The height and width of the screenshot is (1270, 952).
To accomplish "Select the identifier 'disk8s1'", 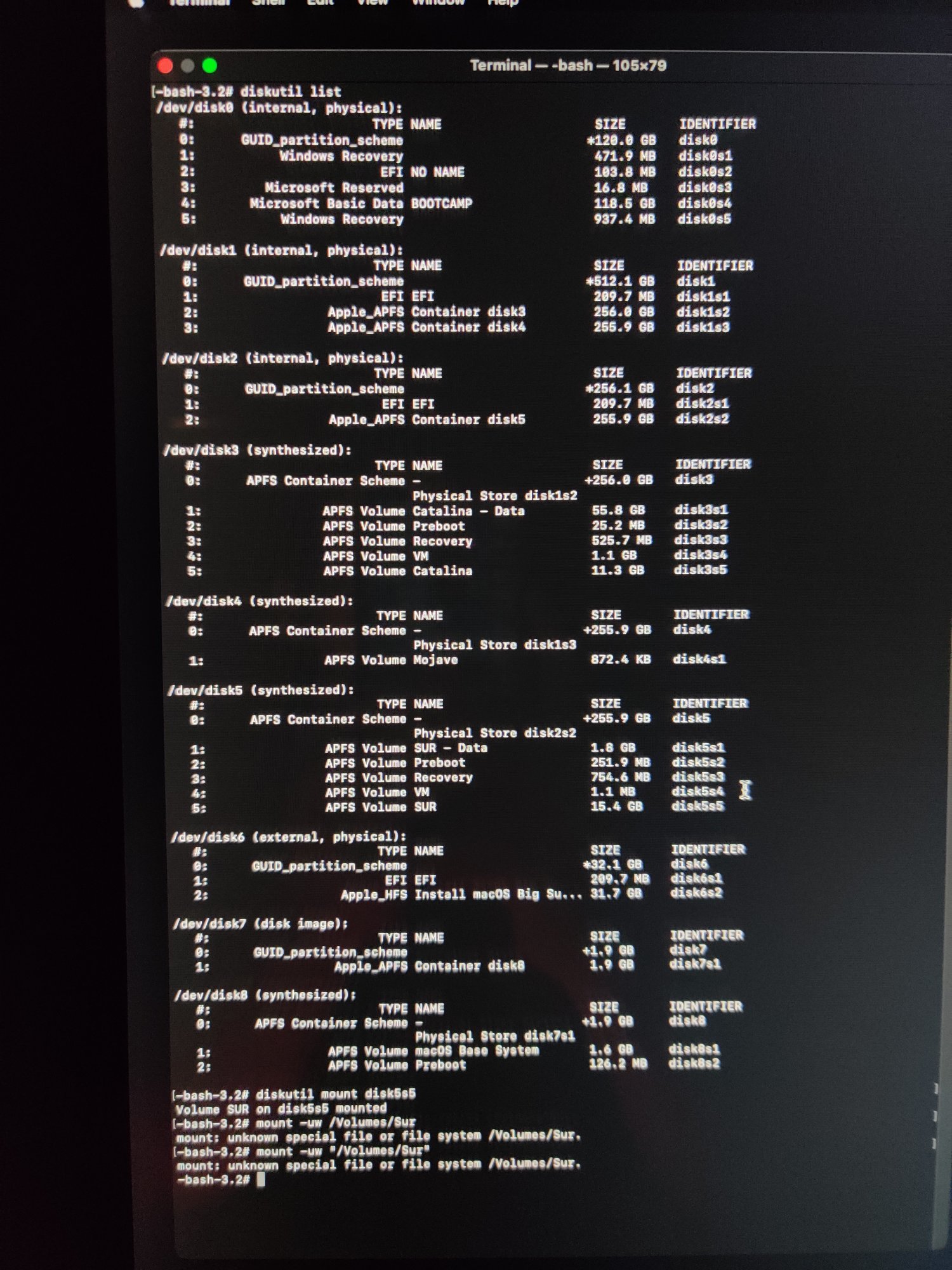I will coord(694,1050).
